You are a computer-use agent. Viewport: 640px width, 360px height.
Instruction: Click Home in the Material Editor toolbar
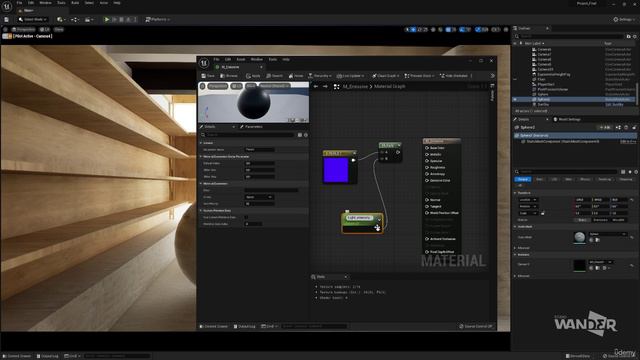click(x=296, y=76)
